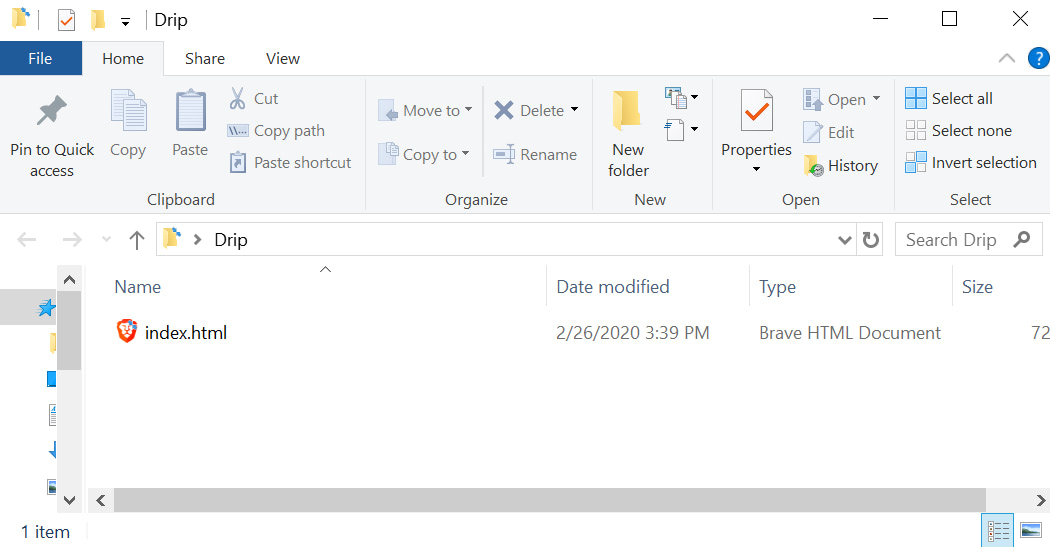
Task: Open the Easy access dropdown
Action: point(681,129)
